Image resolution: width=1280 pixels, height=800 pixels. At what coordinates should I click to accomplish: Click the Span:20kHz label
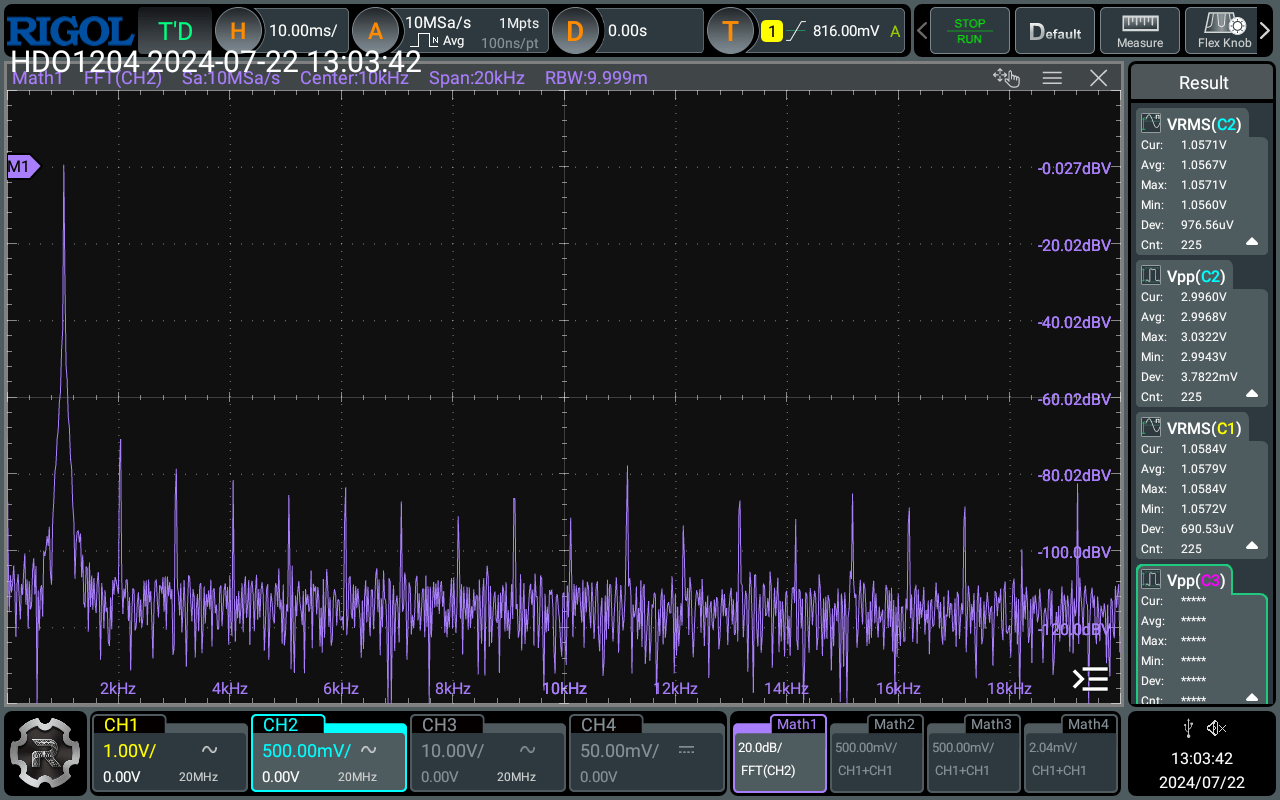pyautogui.click(x=477, y=78)
